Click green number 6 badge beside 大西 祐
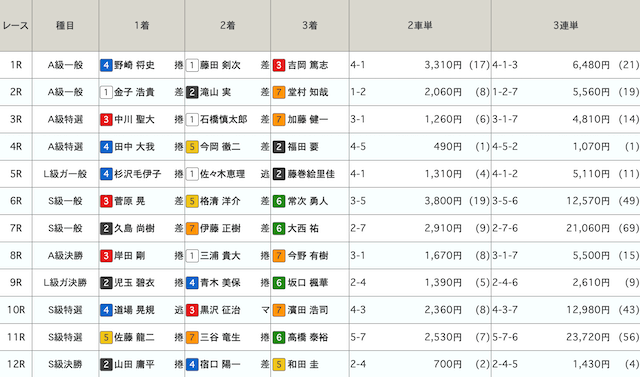Image resolution: width=640 pixels, height=377 pixels. 279,228
